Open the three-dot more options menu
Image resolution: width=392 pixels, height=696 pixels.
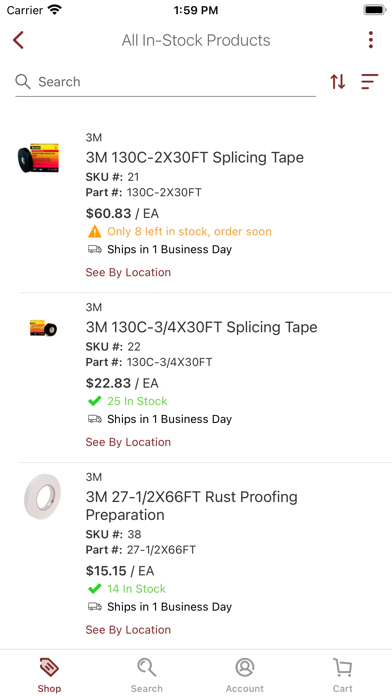[371, 40]
